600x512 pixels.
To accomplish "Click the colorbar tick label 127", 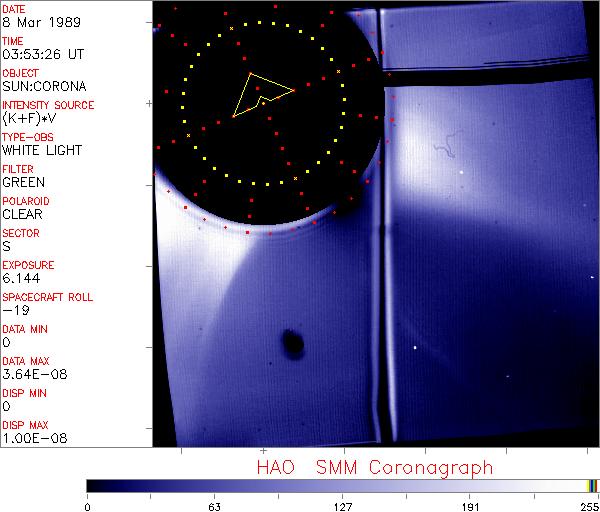I will [x=342, y=505].
